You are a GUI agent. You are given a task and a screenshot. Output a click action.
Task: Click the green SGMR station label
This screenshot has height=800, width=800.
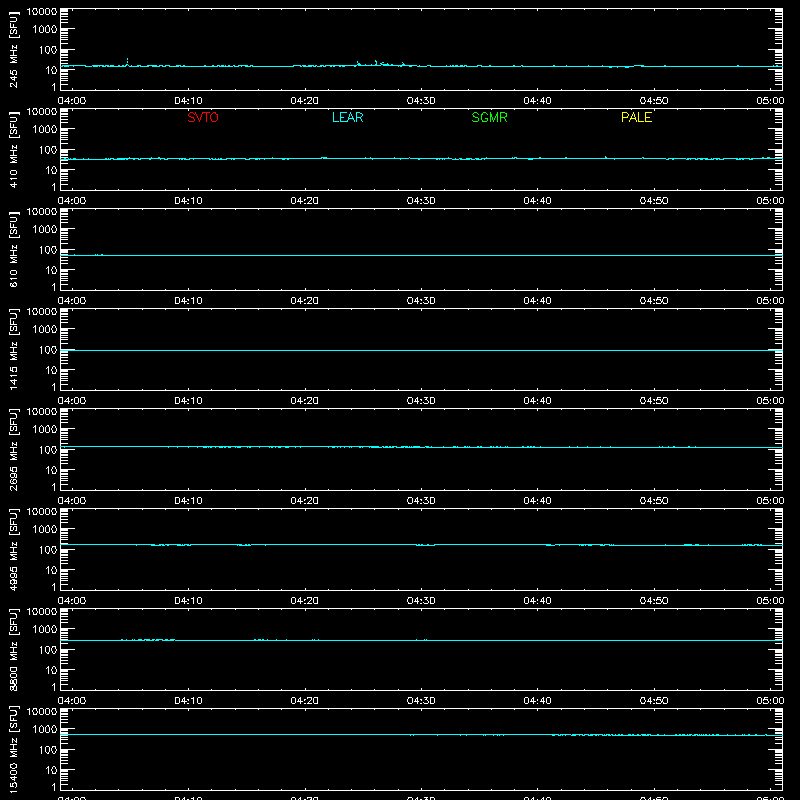click(489, 117)
